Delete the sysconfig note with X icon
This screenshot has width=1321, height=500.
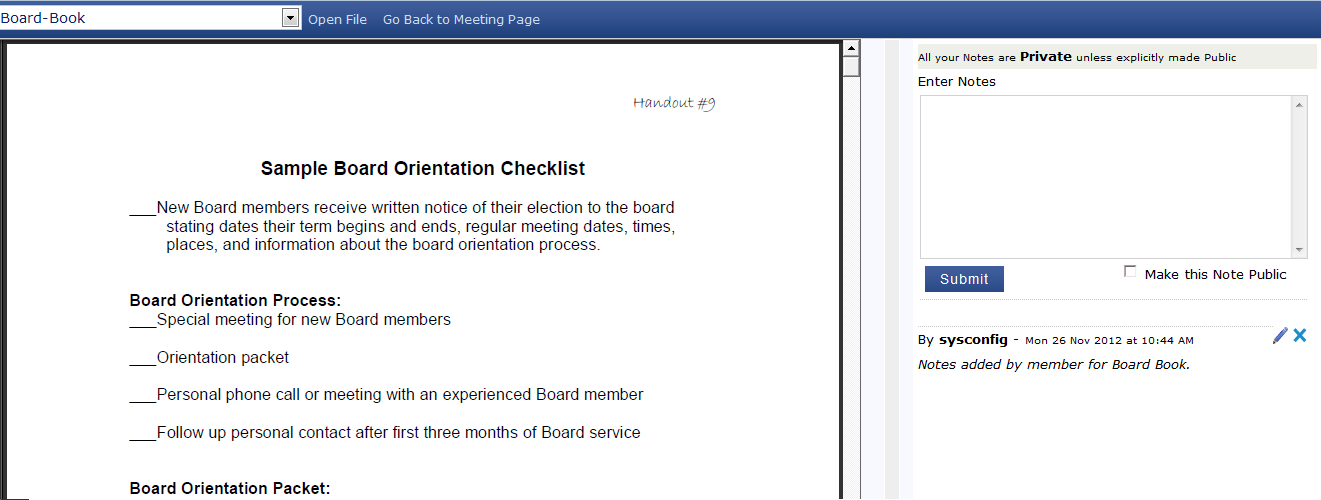1300,336
